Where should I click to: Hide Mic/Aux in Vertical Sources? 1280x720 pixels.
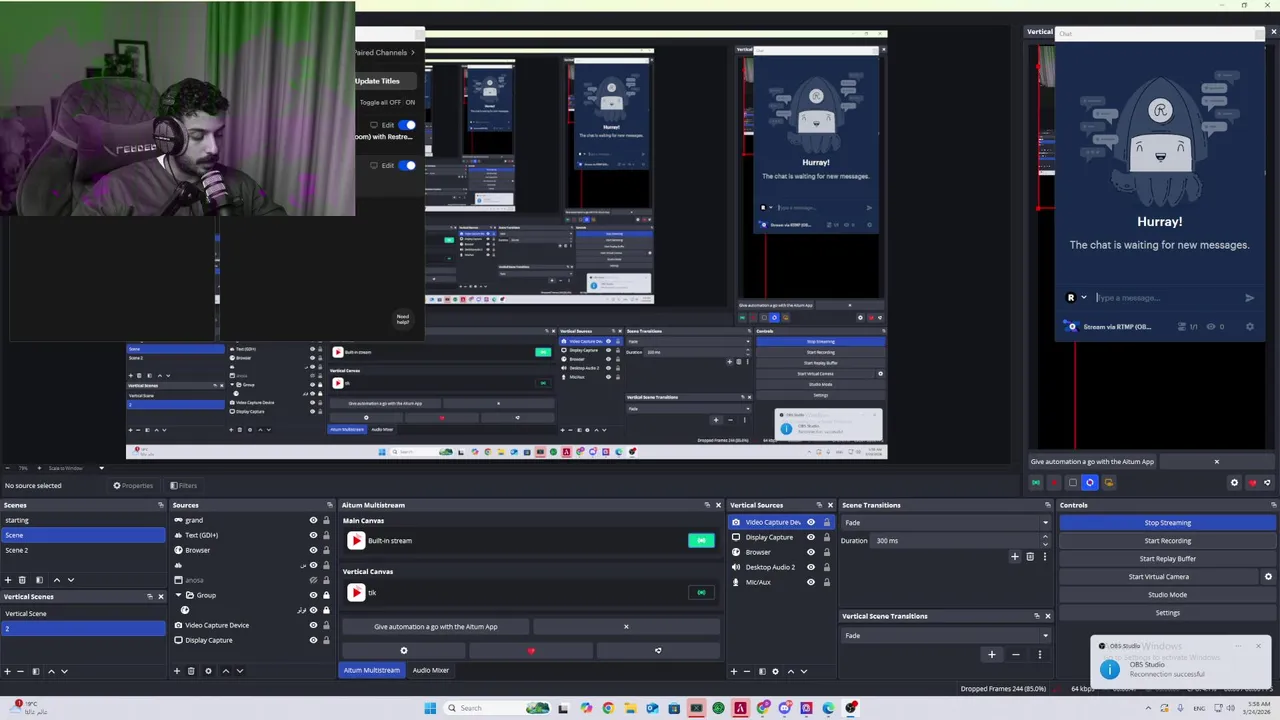(811, 582)
